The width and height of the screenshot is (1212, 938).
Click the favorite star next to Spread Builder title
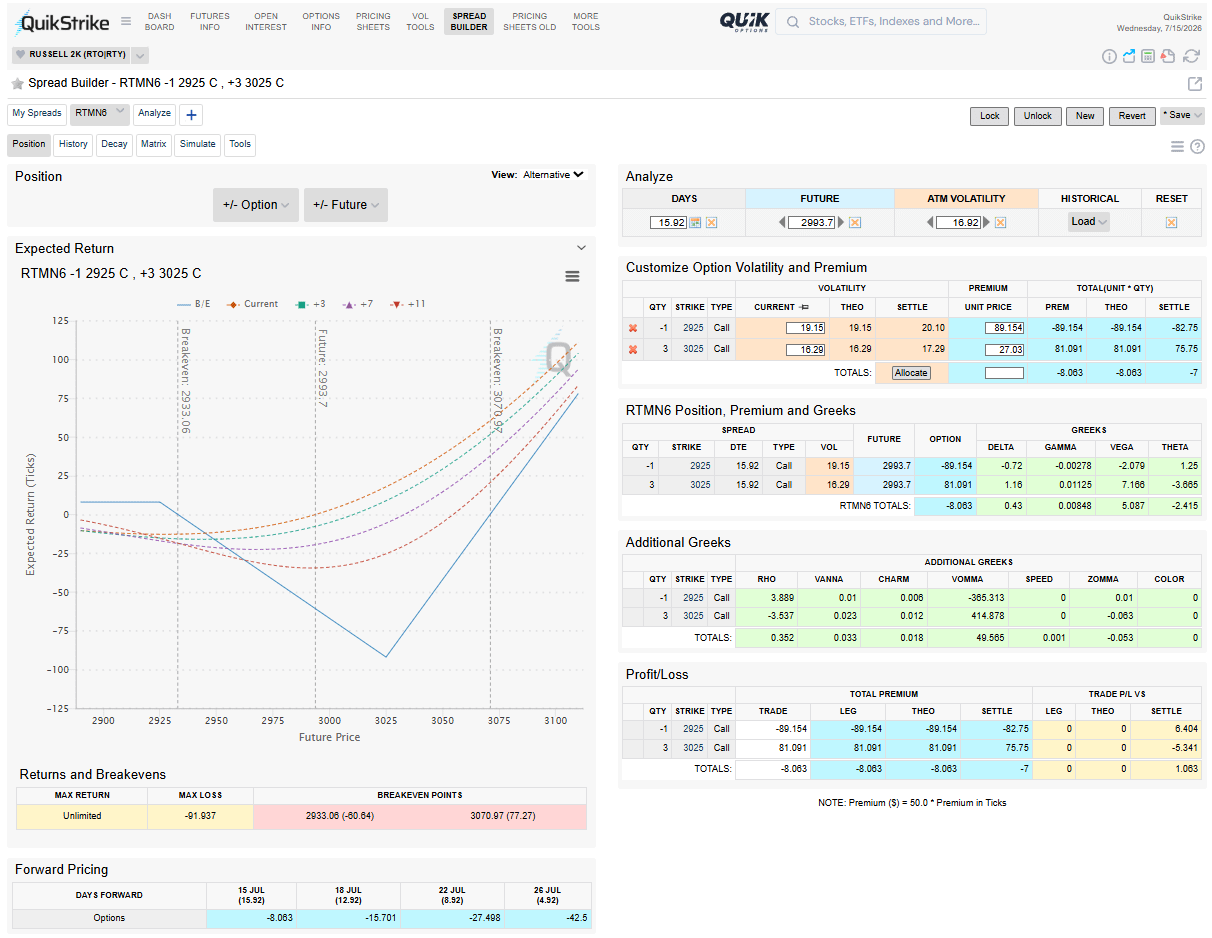coord(18,84)
